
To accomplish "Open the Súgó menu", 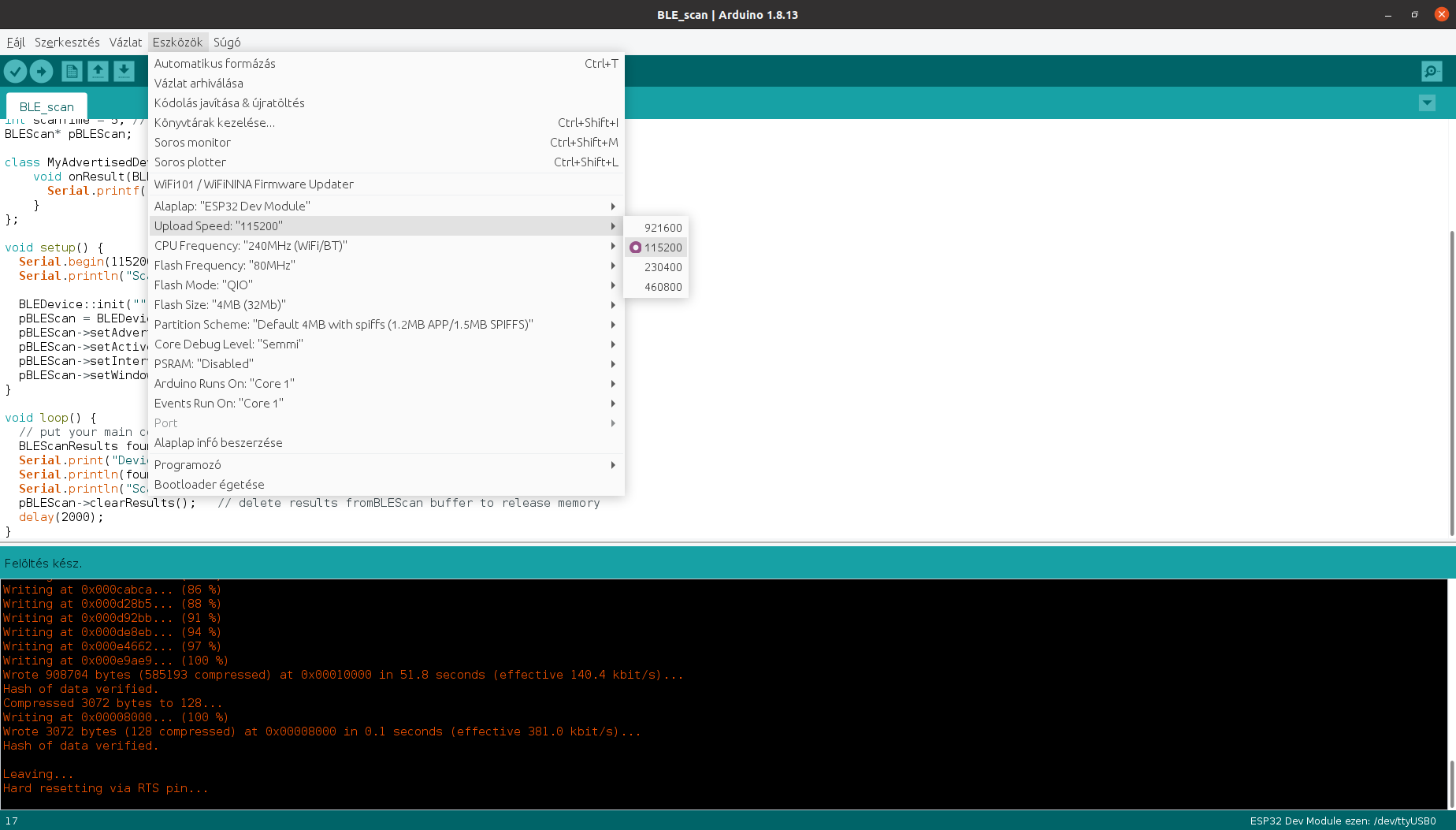I will pyautogui.click(x=227, y=43).
